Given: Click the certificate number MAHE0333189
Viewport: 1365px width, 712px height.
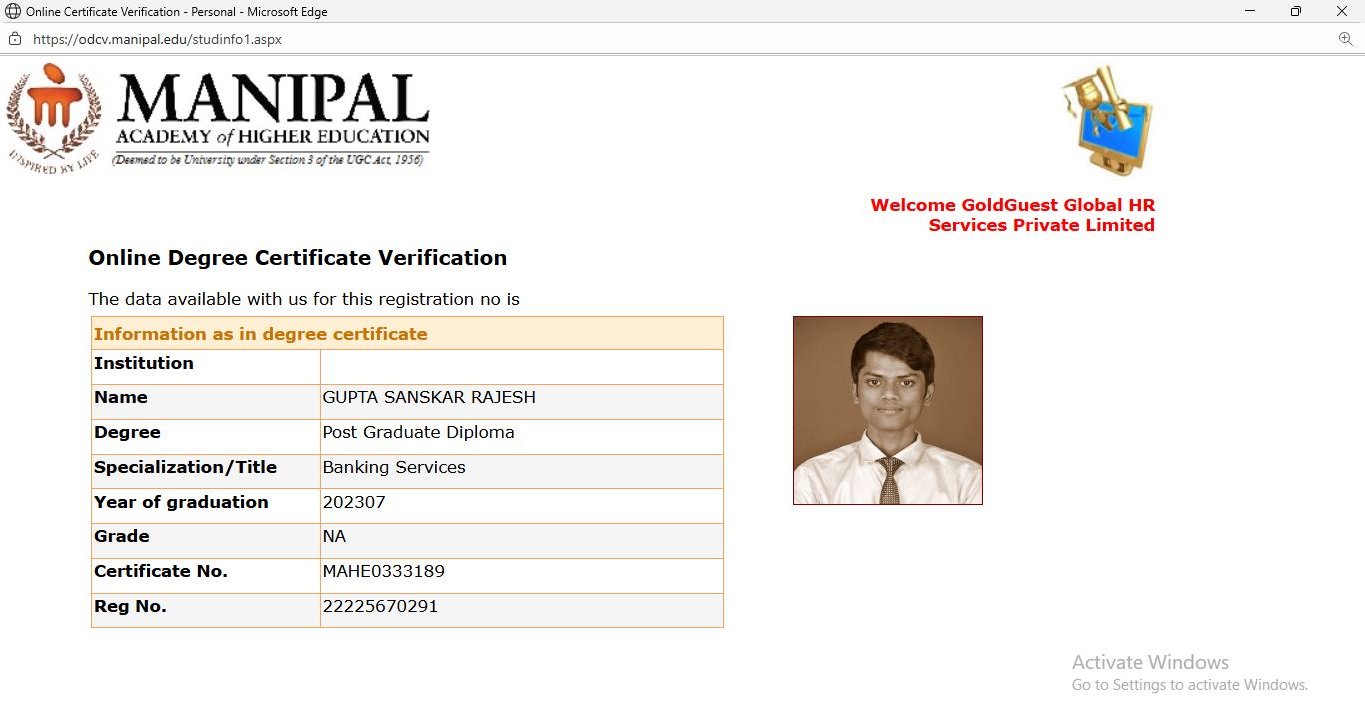Looking at the screenshot, I should pyautogui.click(x=383, y=571).
